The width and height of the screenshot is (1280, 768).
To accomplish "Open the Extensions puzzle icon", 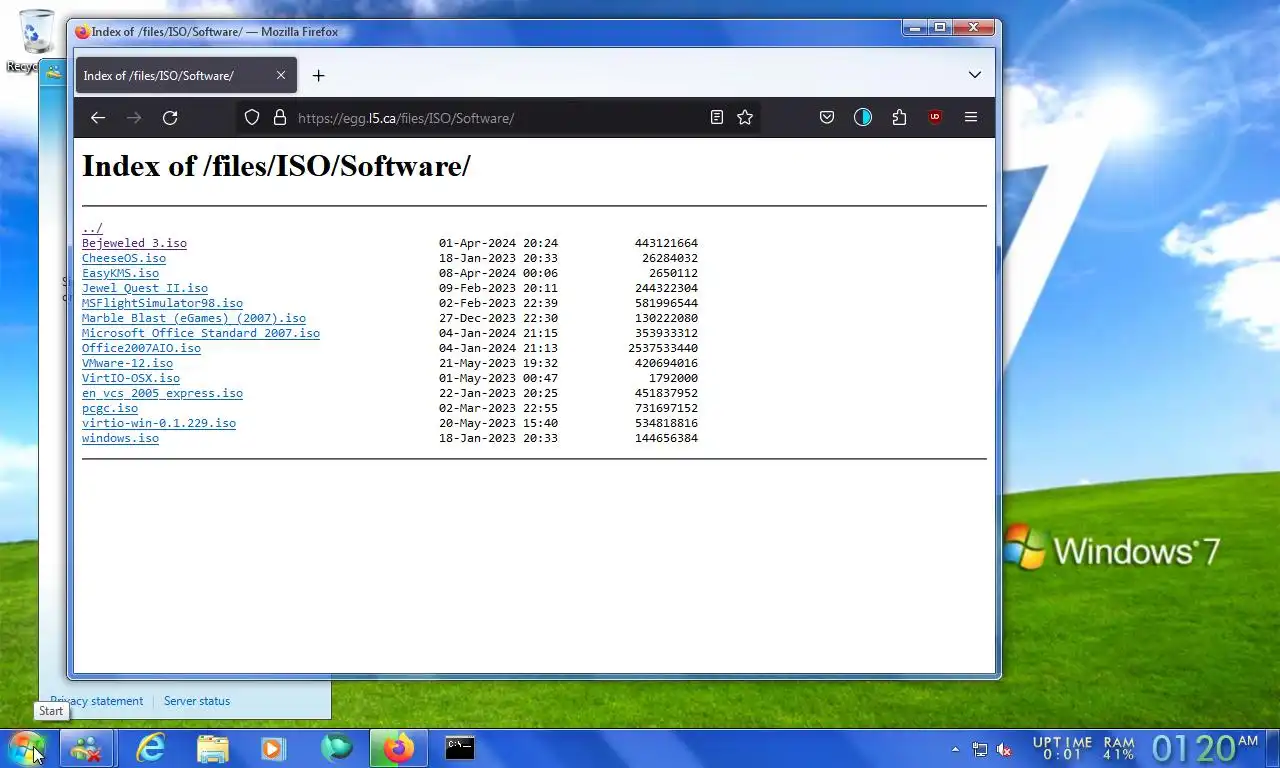I will (x=899, y=118).
